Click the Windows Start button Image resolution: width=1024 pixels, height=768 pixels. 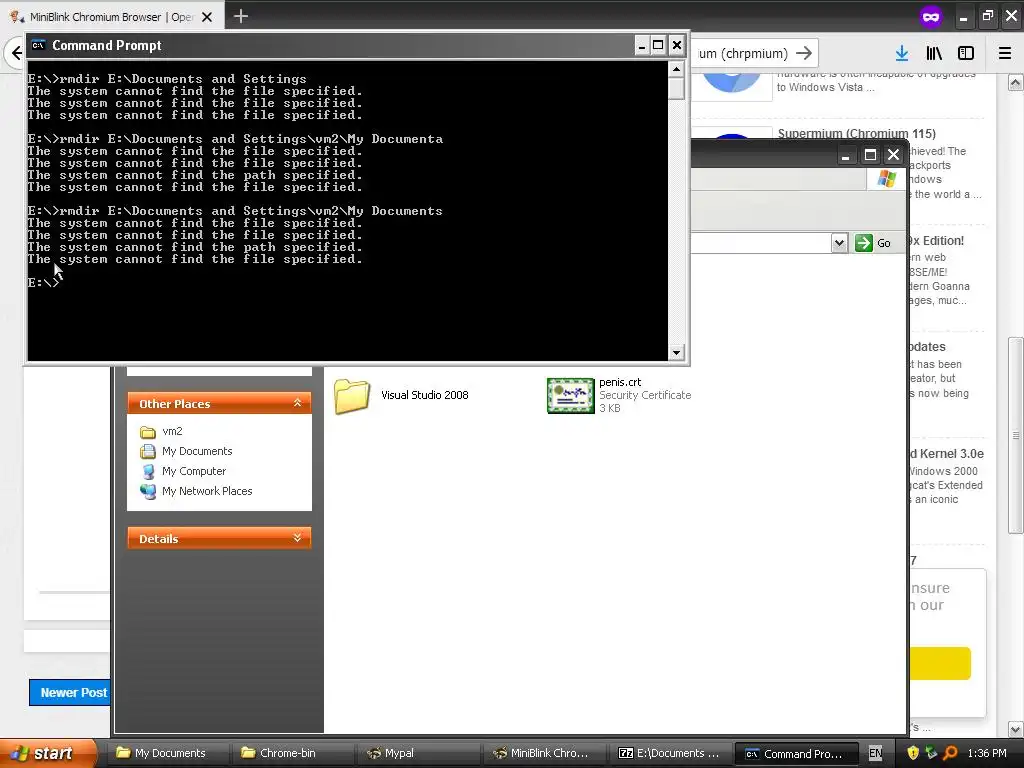[47, 753]
